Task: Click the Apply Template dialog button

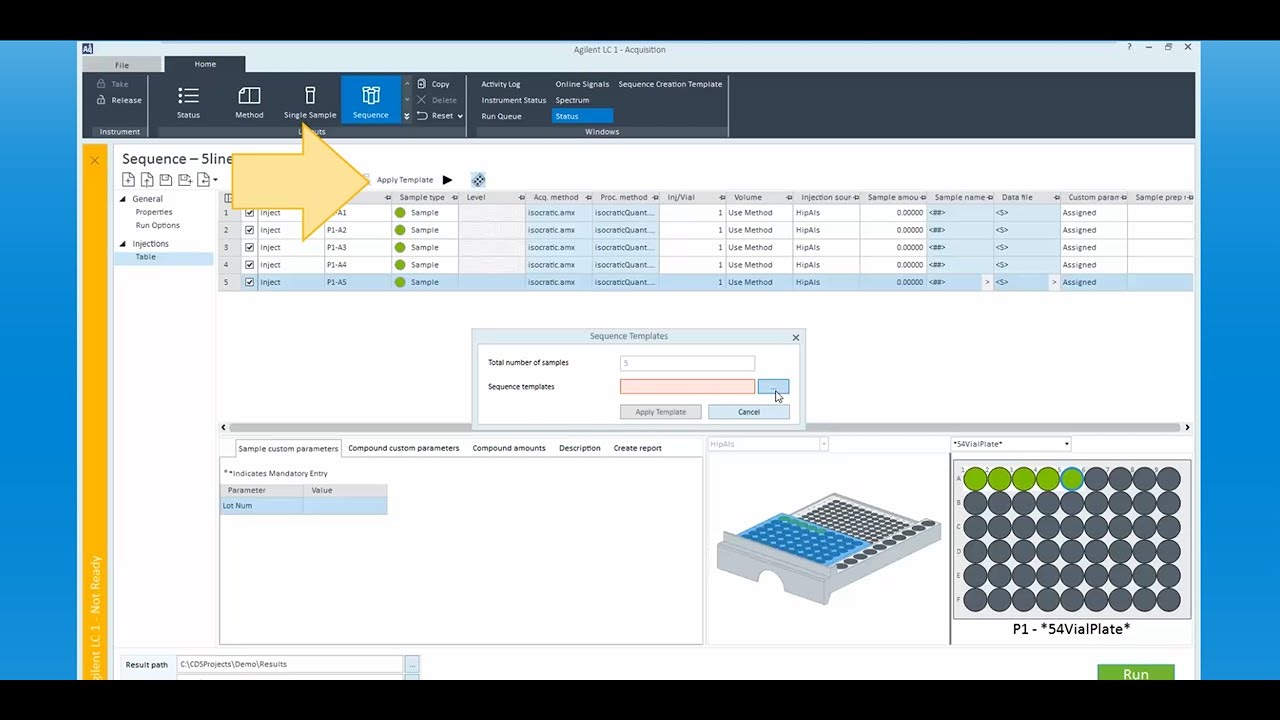Action: click(660, 412)
